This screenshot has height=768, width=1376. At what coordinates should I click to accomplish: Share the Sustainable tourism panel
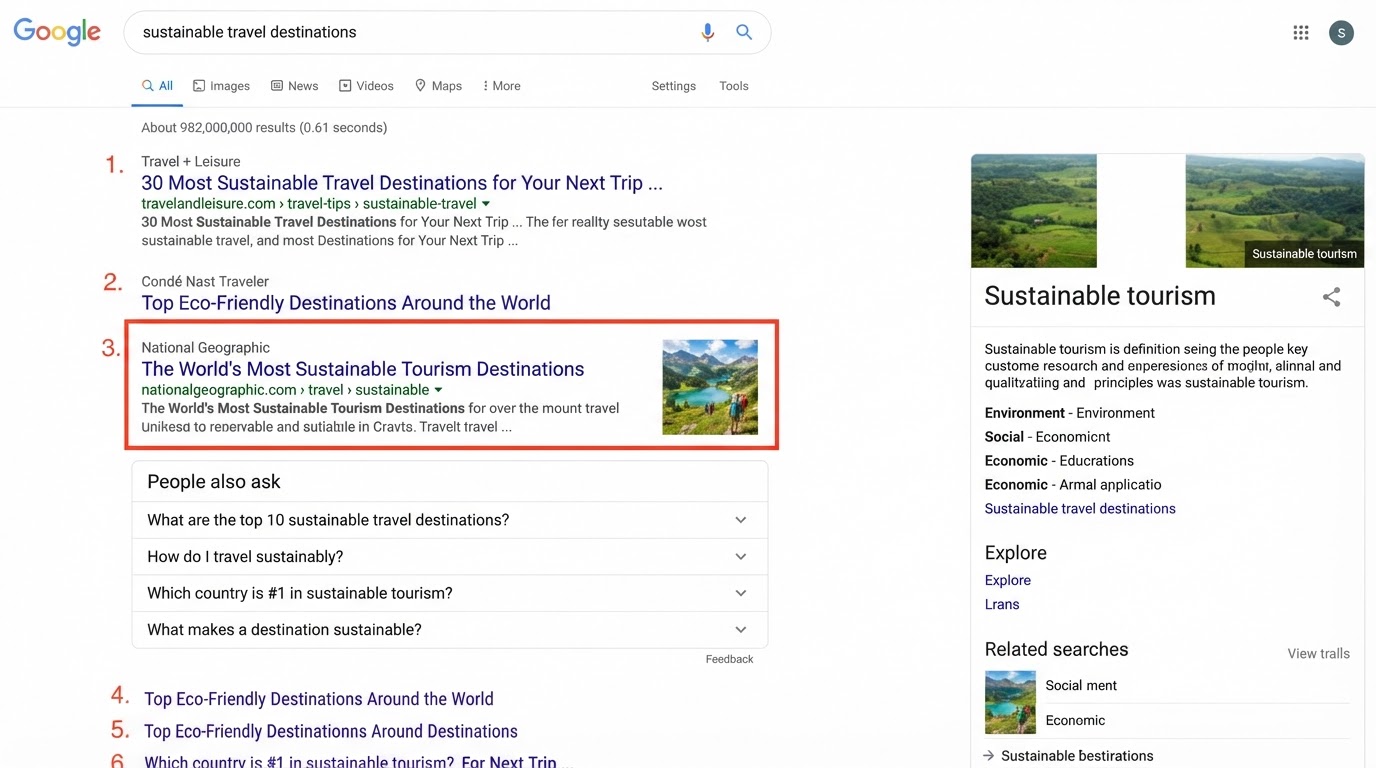(1331, 297)
